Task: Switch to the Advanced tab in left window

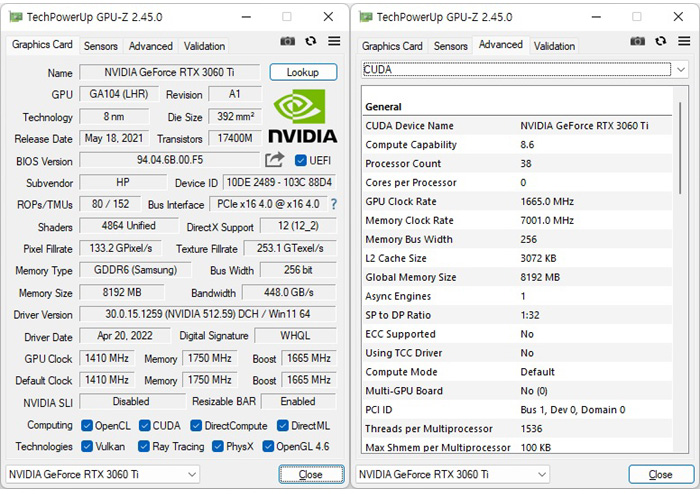Action: (150, 46)
